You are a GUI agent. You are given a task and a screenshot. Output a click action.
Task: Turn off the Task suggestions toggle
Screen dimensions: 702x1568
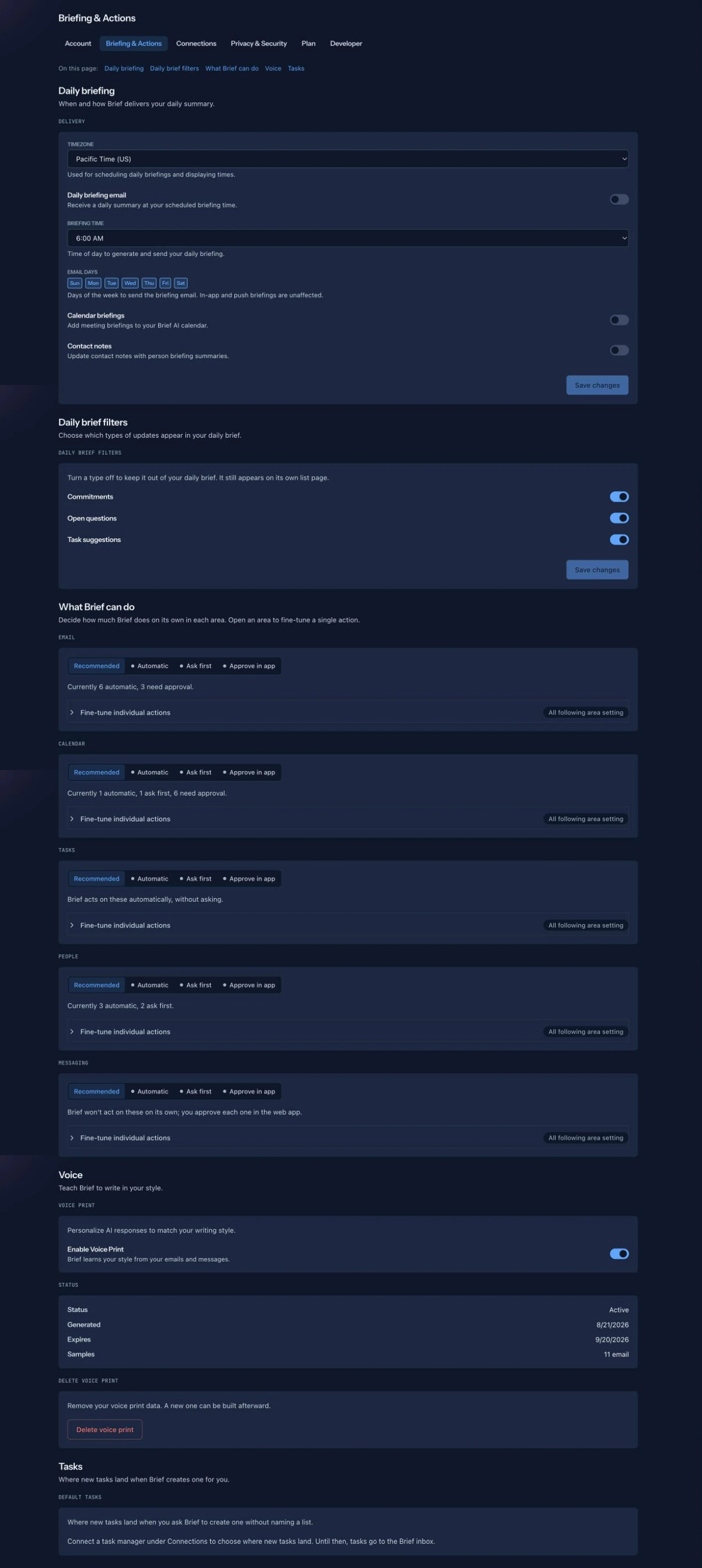pyautogui.click(x=619, y=540)
